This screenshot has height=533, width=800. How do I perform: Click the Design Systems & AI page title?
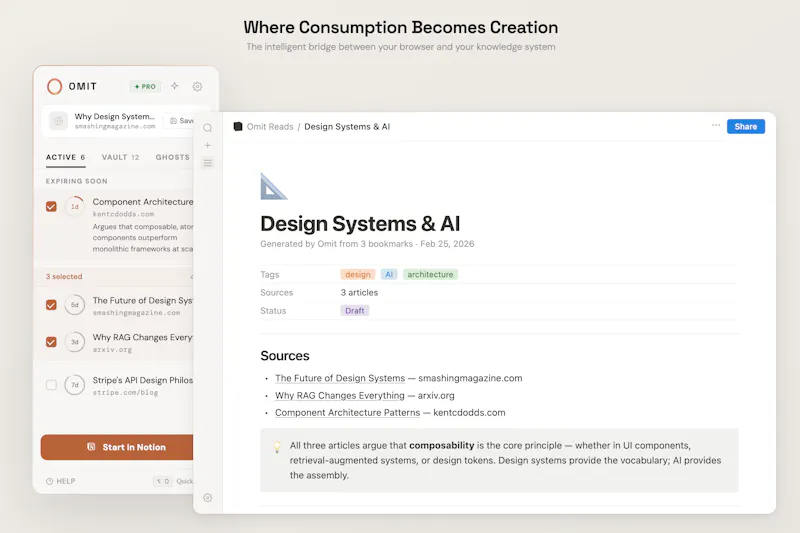tap(360, 224)
